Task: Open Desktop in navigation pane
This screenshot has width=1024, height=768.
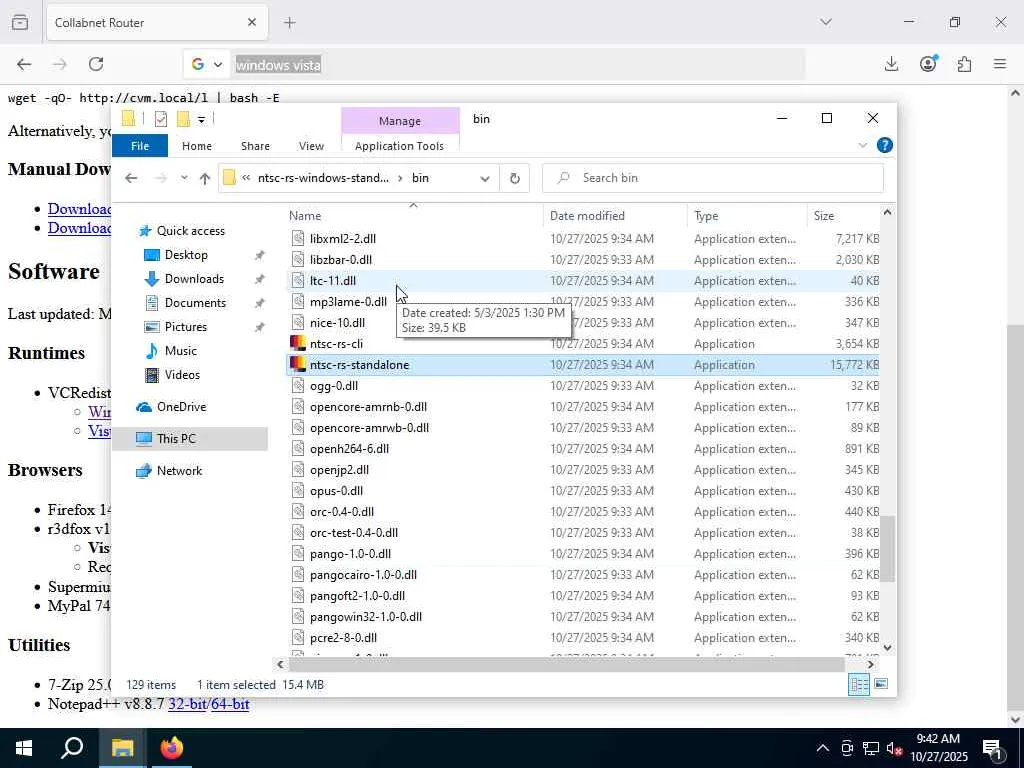Action: point(185,255)
